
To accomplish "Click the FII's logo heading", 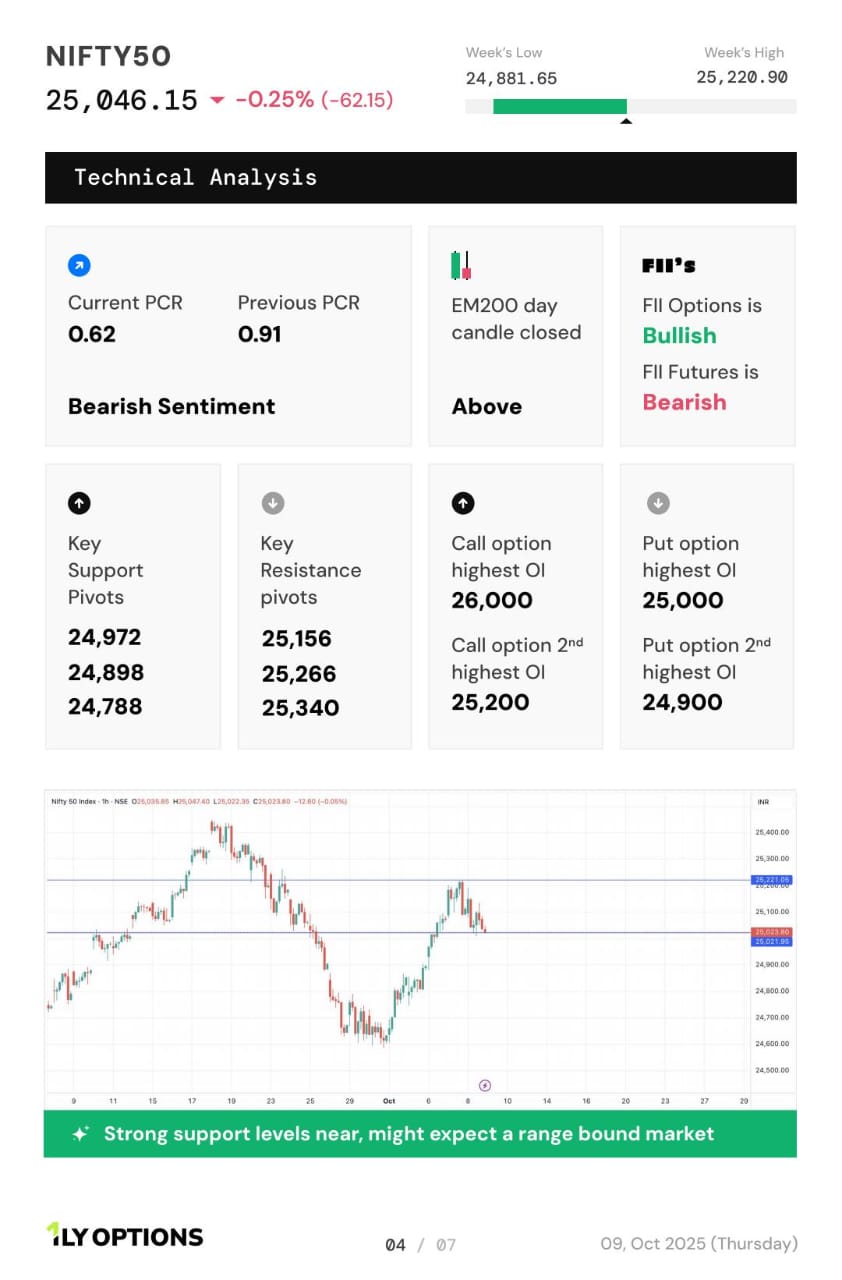I will coord(669,266).
